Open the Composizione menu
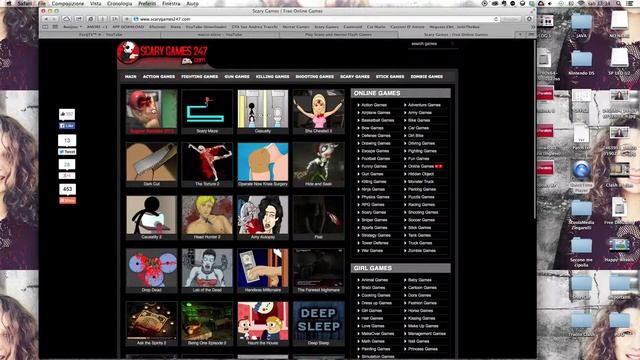This screenshot has width=640, height=360. (x=68, y=3)
